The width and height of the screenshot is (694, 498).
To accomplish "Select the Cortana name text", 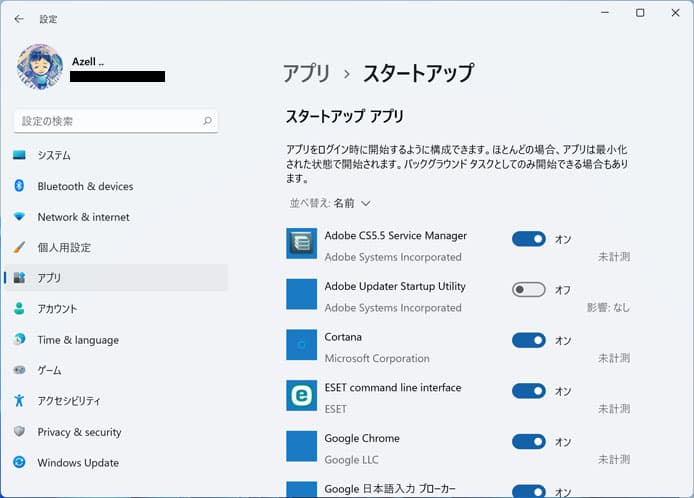I will pos(343,337).
